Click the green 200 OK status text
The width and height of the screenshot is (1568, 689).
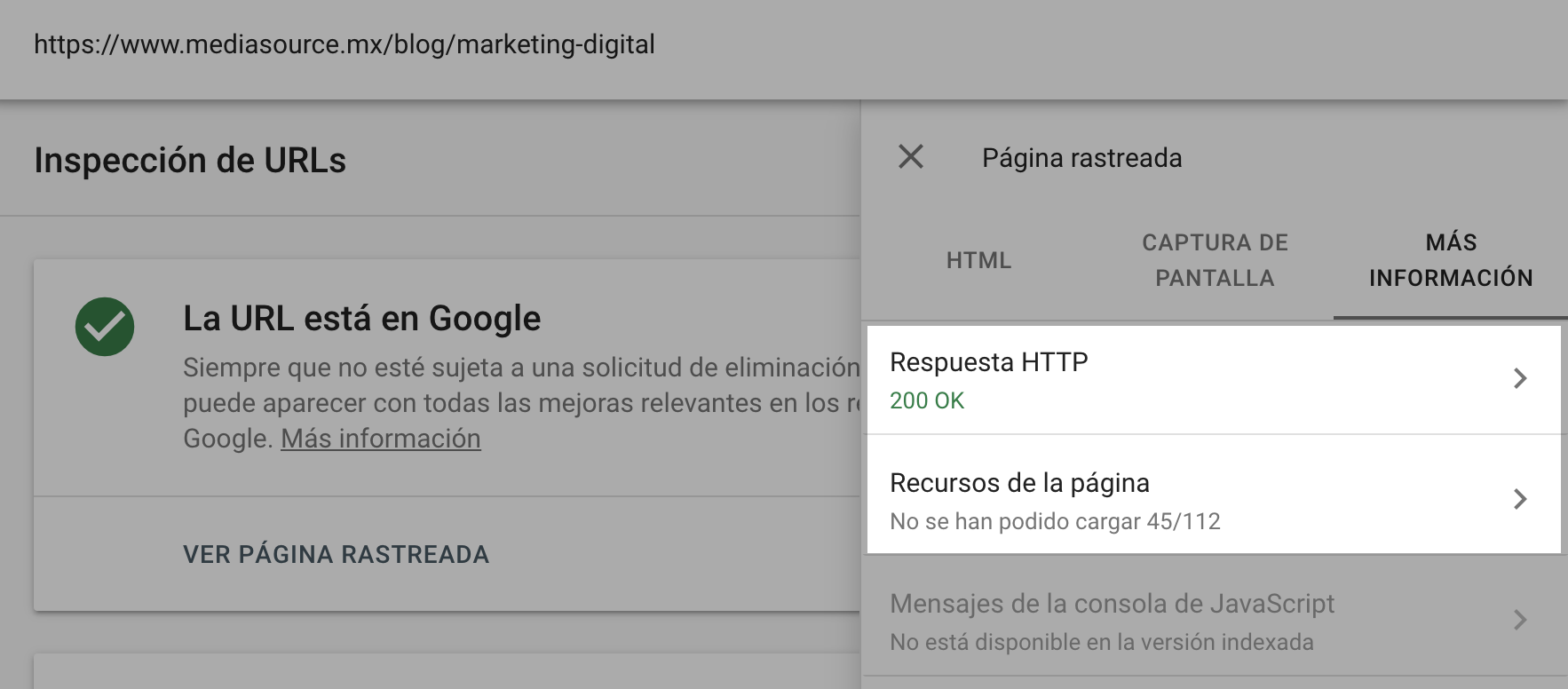[927, 400]
